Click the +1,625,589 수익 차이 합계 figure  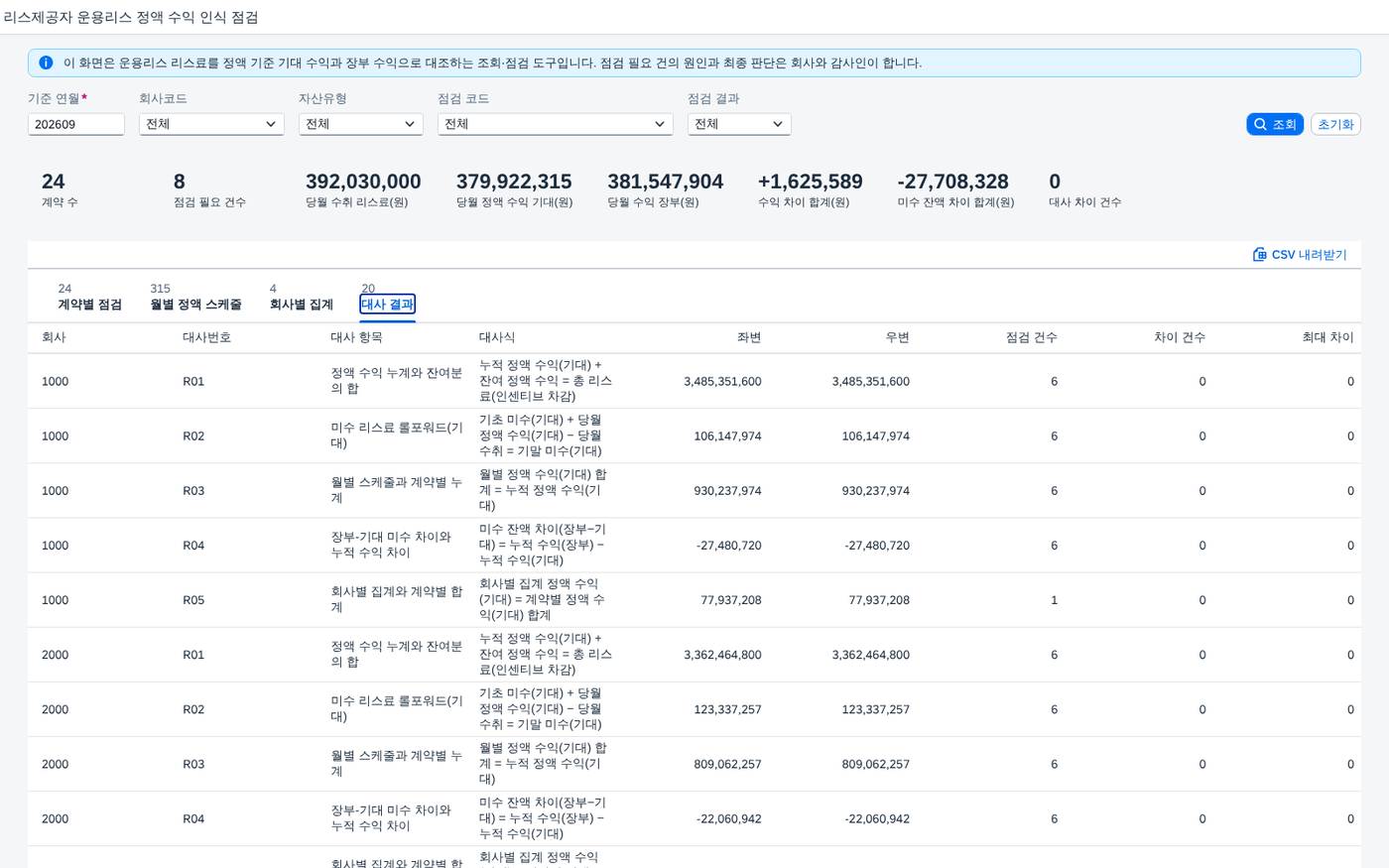(x=810, y=182)
